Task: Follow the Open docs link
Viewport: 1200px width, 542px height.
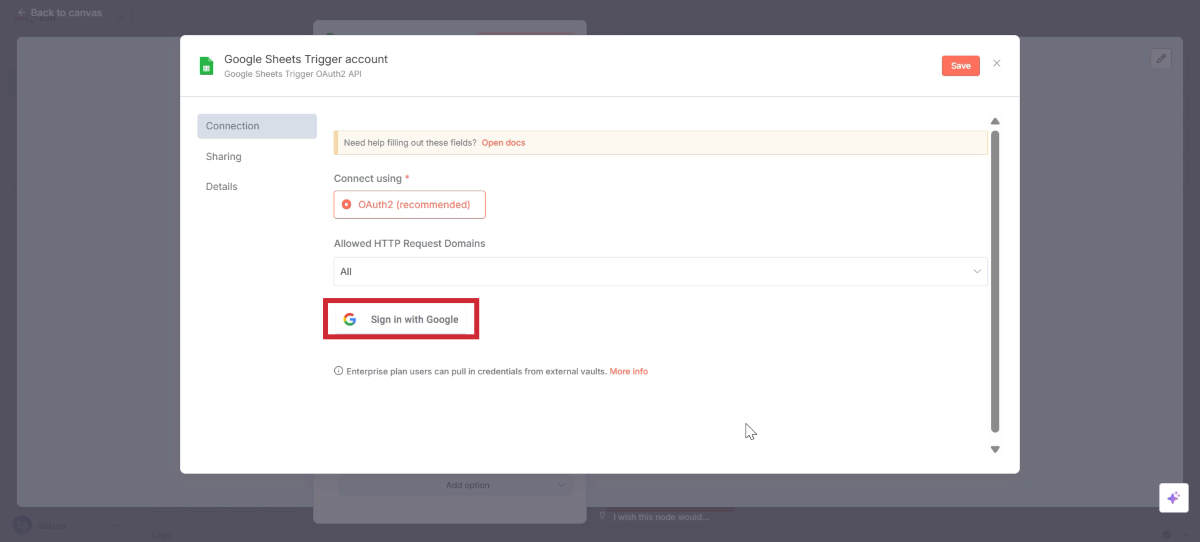Action: (503, 143)
